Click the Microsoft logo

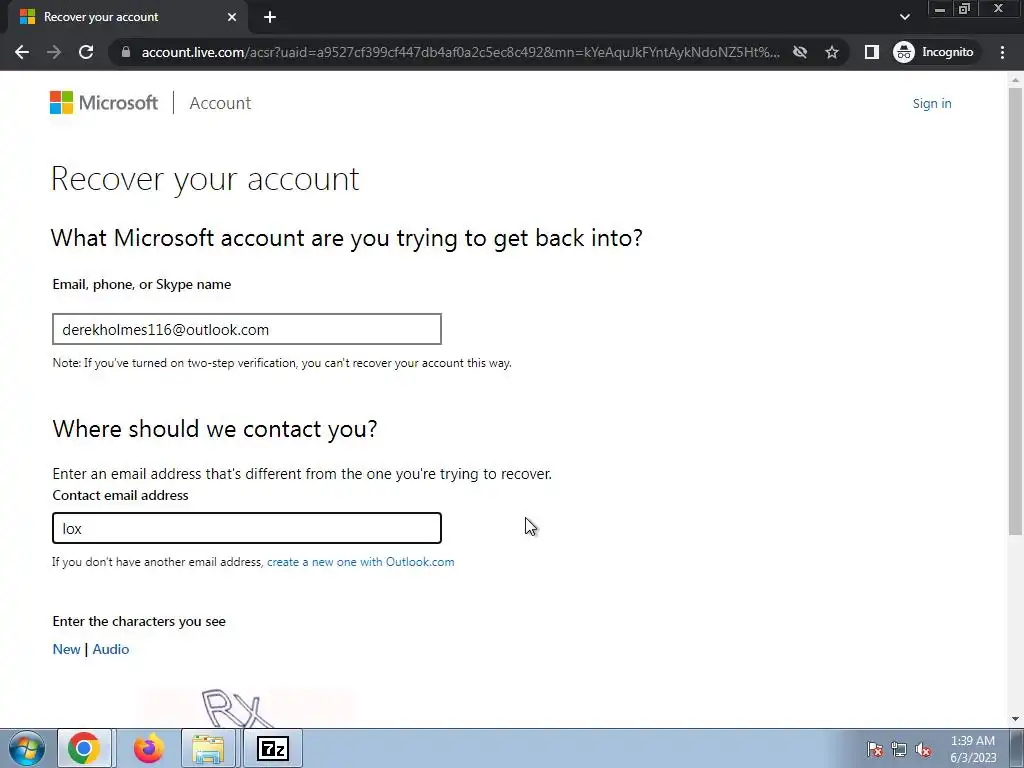pos(104,103)
